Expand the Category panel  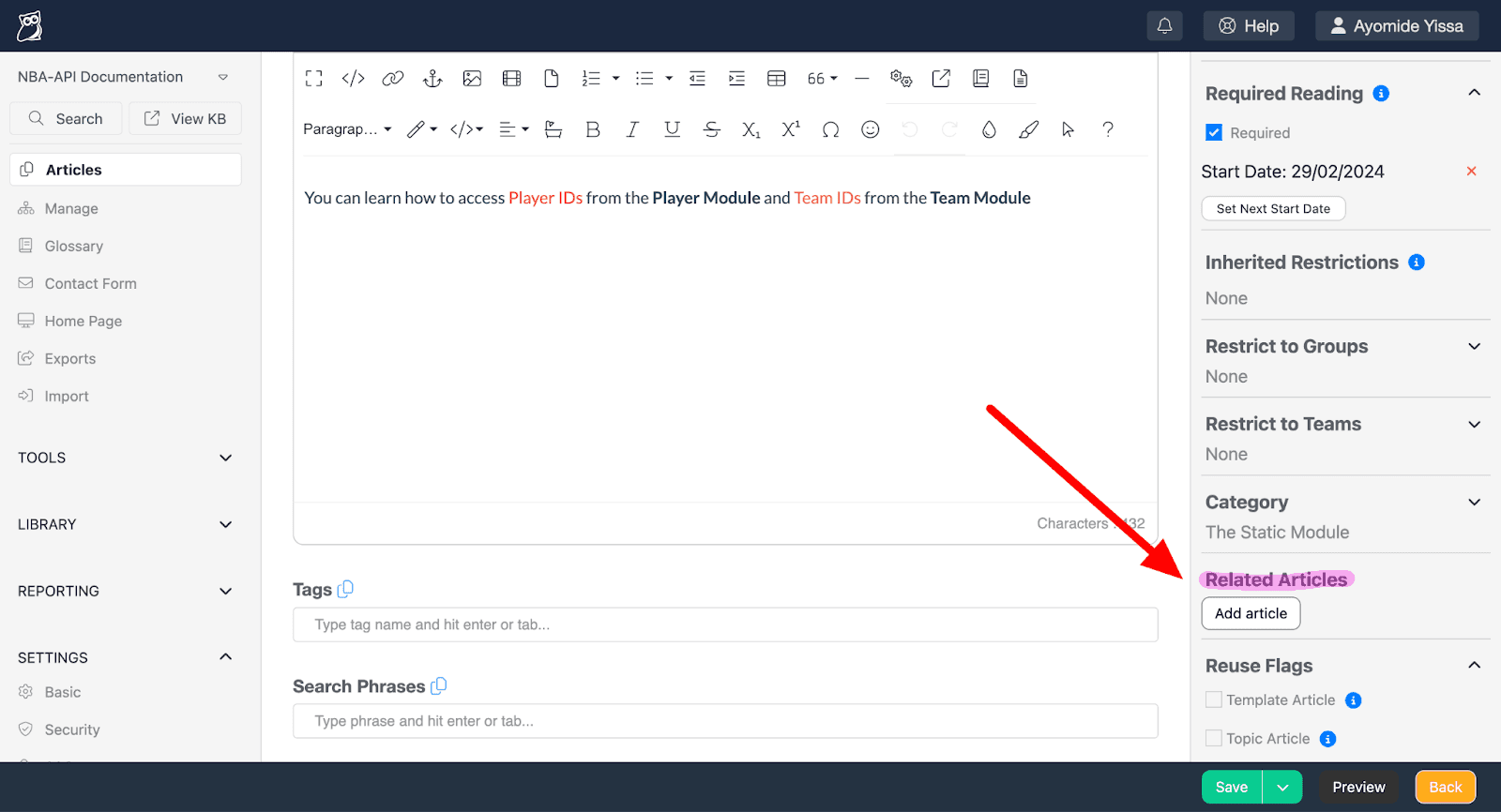point(1474,503)
